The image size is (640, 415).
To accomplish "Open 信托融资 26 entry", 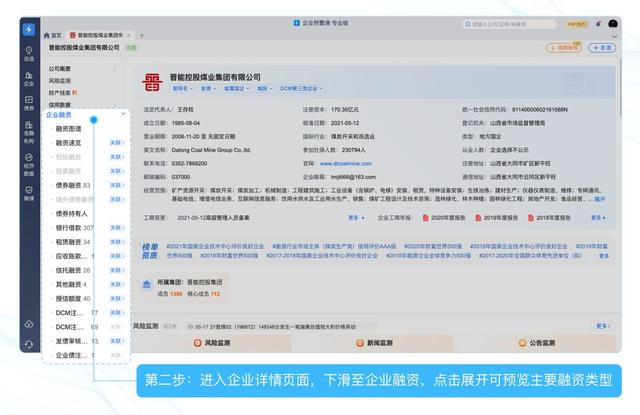I will [x=73, y=271].
